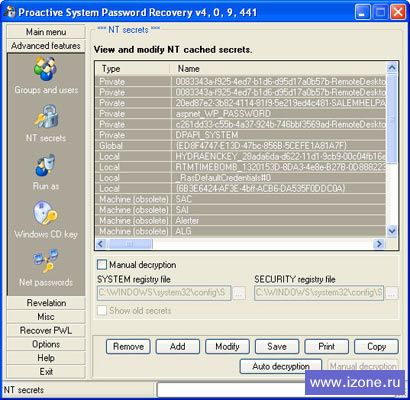Image resolution: width=410 pixels, height=400 pixels.
Task: Click the horizontal scrollbar thumb
Action: (x=130, y=244)
